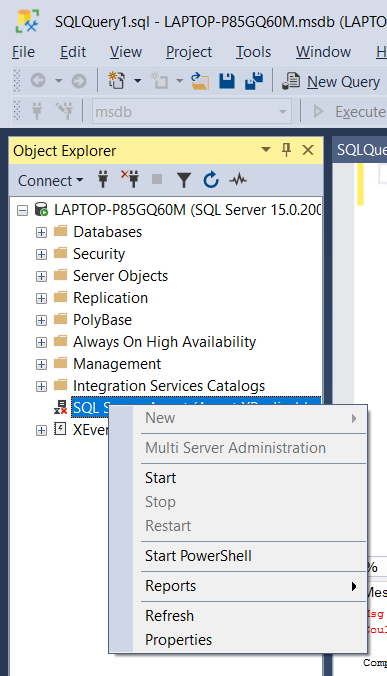The width and height of the screenshot is (387, 676).
Task: Open the Activity Monitor pulse icon
Action: pos(238,179)
